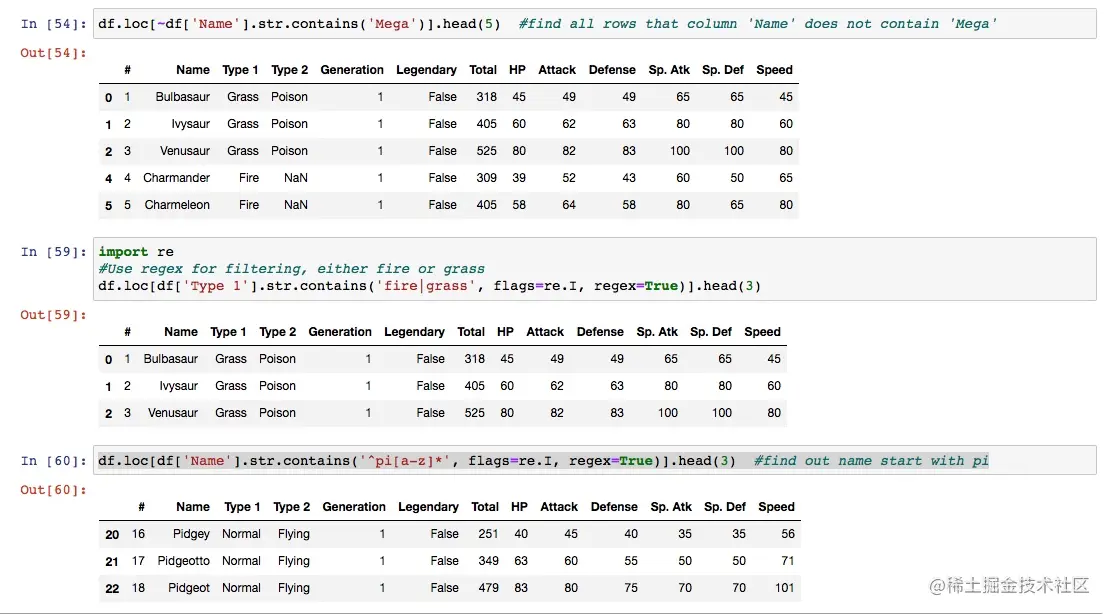This screenshot has width=1108, height=614.
Task: Click the 'Sp. Atk' header in third table
Action: click(671, 507)
